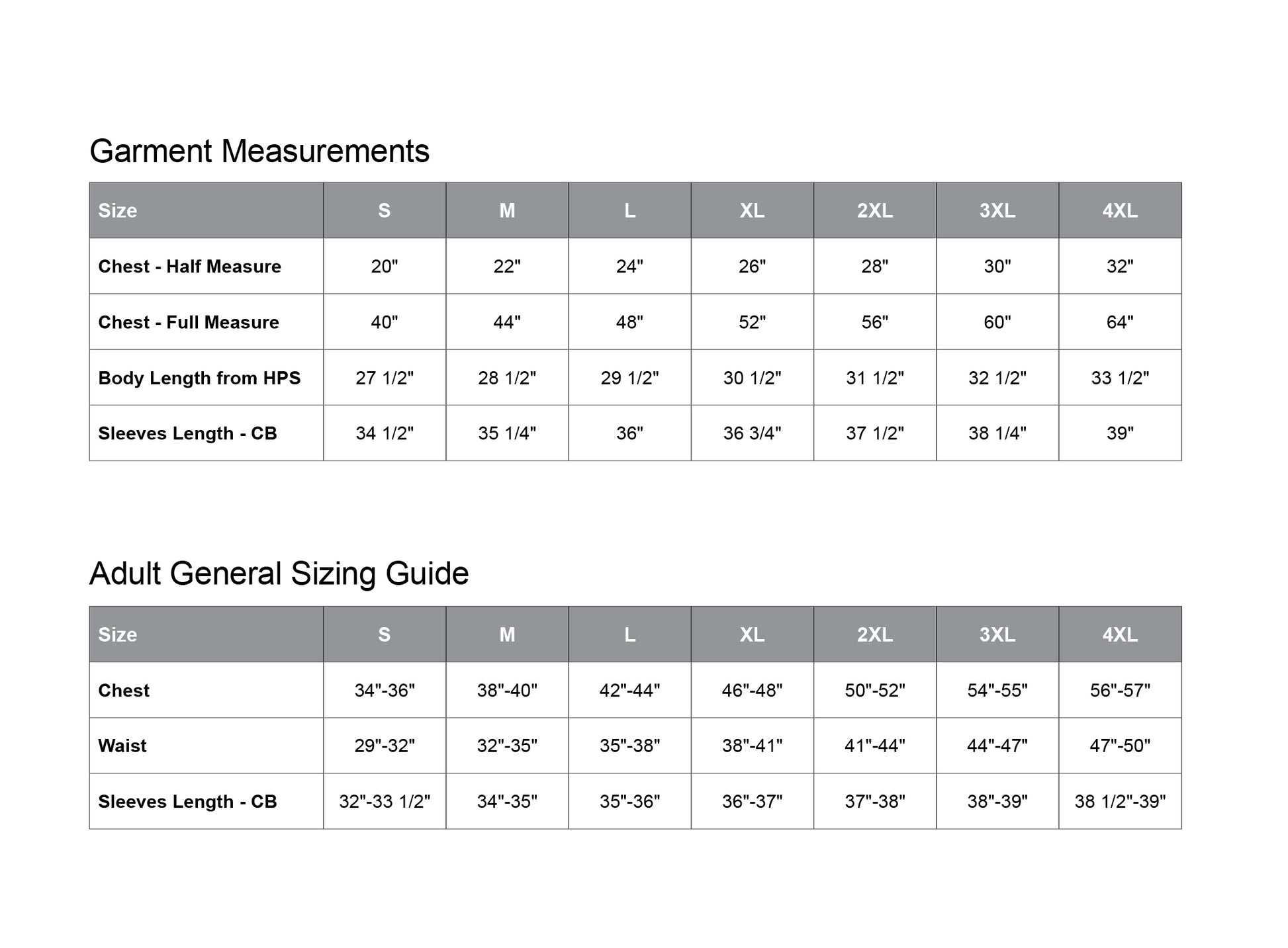Click the 56"-57" chest range cell
The image size is (1288, 948).
(1120, 690)
